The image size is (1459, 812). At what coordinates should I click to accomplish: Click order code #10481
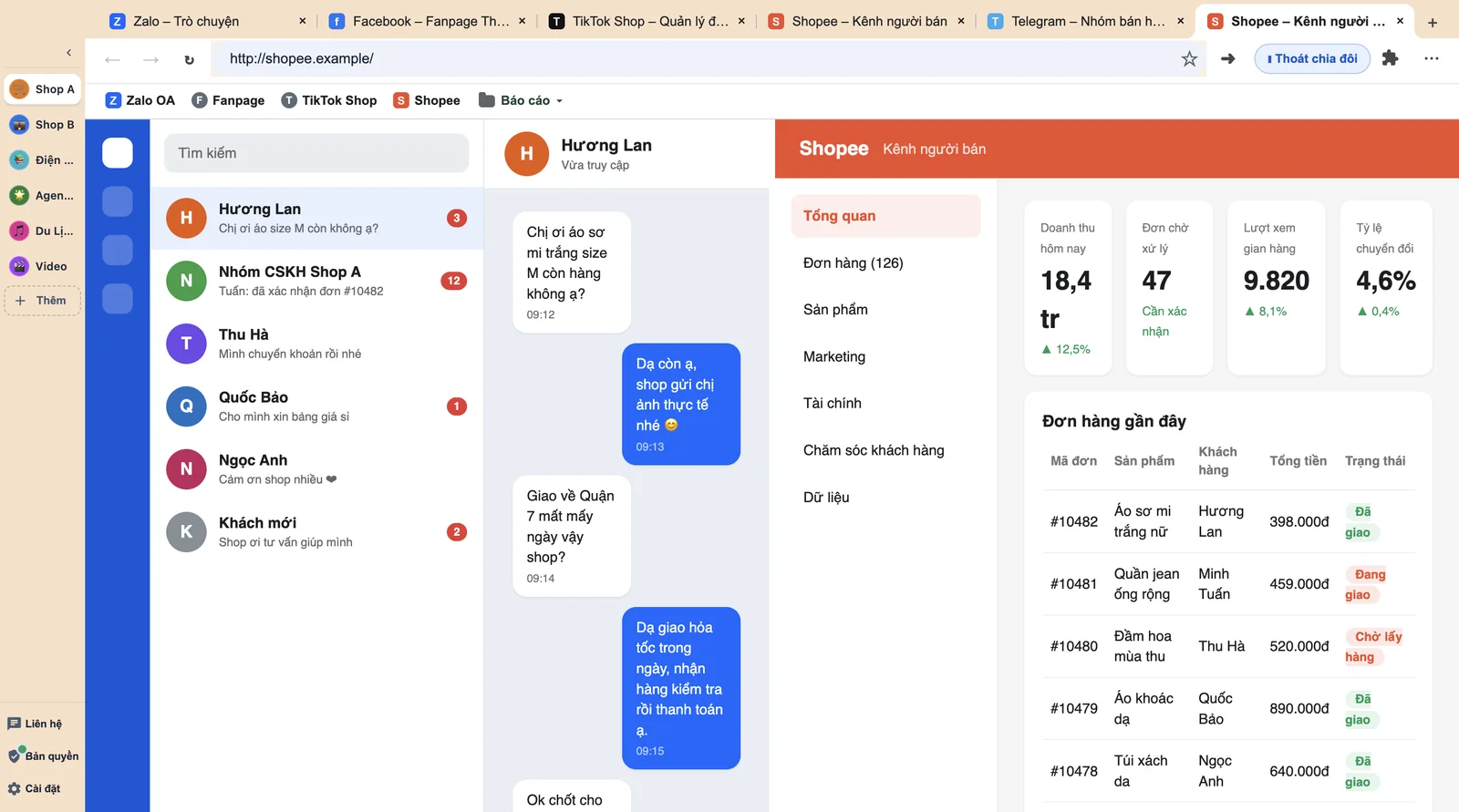coord(1073,584)
